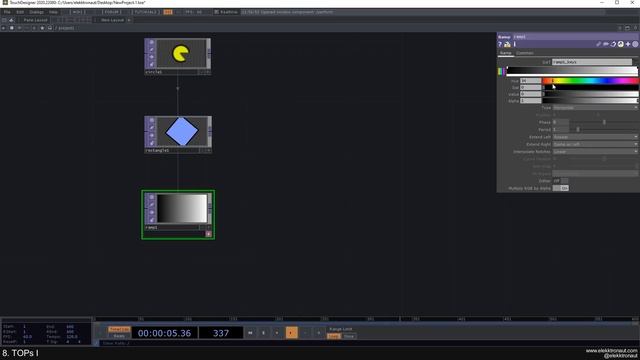This screenshot has height=360, width=640.
Task: Switch timeline mode to Beats
Action: tap(119, 336)
